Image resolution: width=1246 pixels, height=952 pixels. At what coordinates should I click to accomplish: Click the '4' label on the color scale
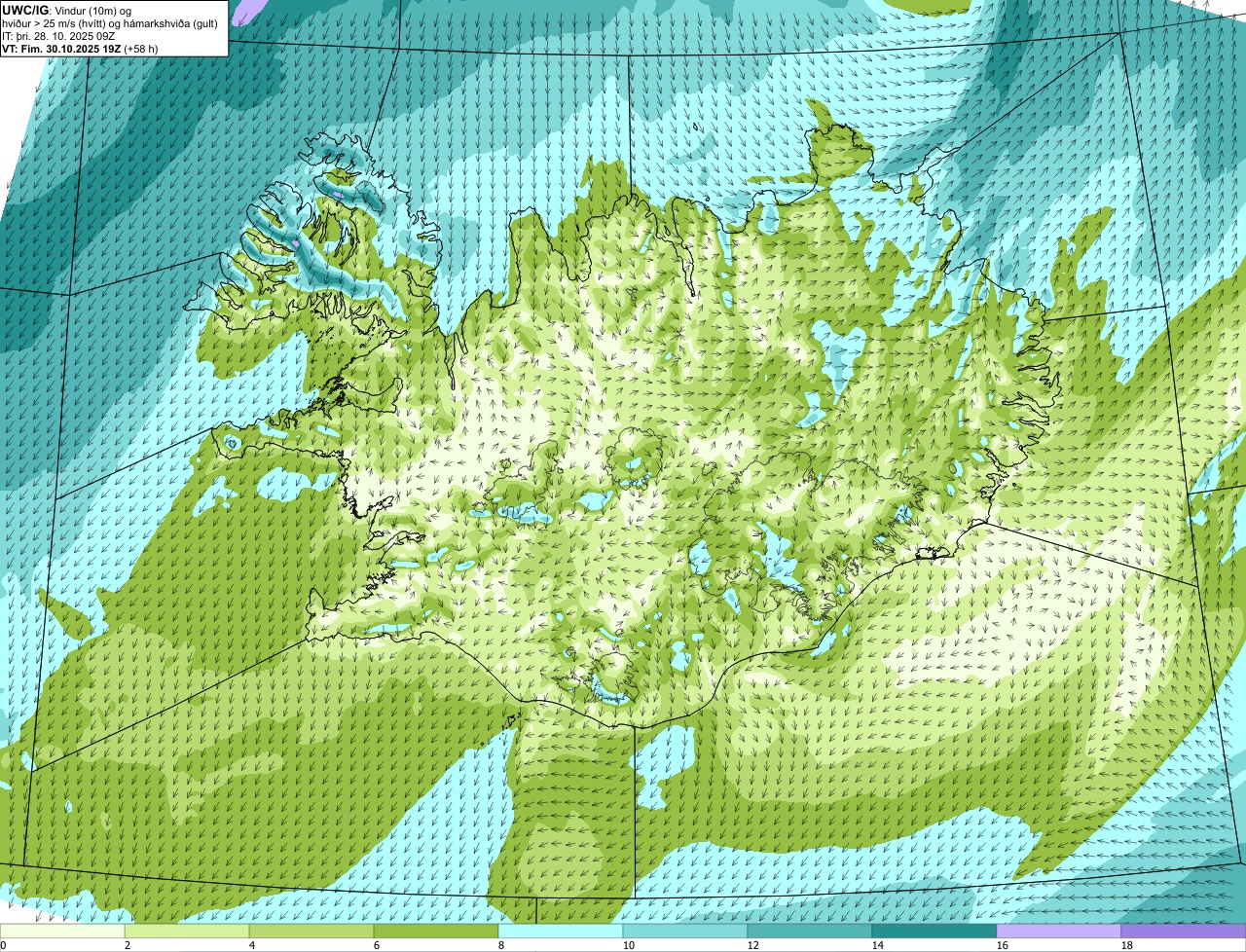(252, 945)
